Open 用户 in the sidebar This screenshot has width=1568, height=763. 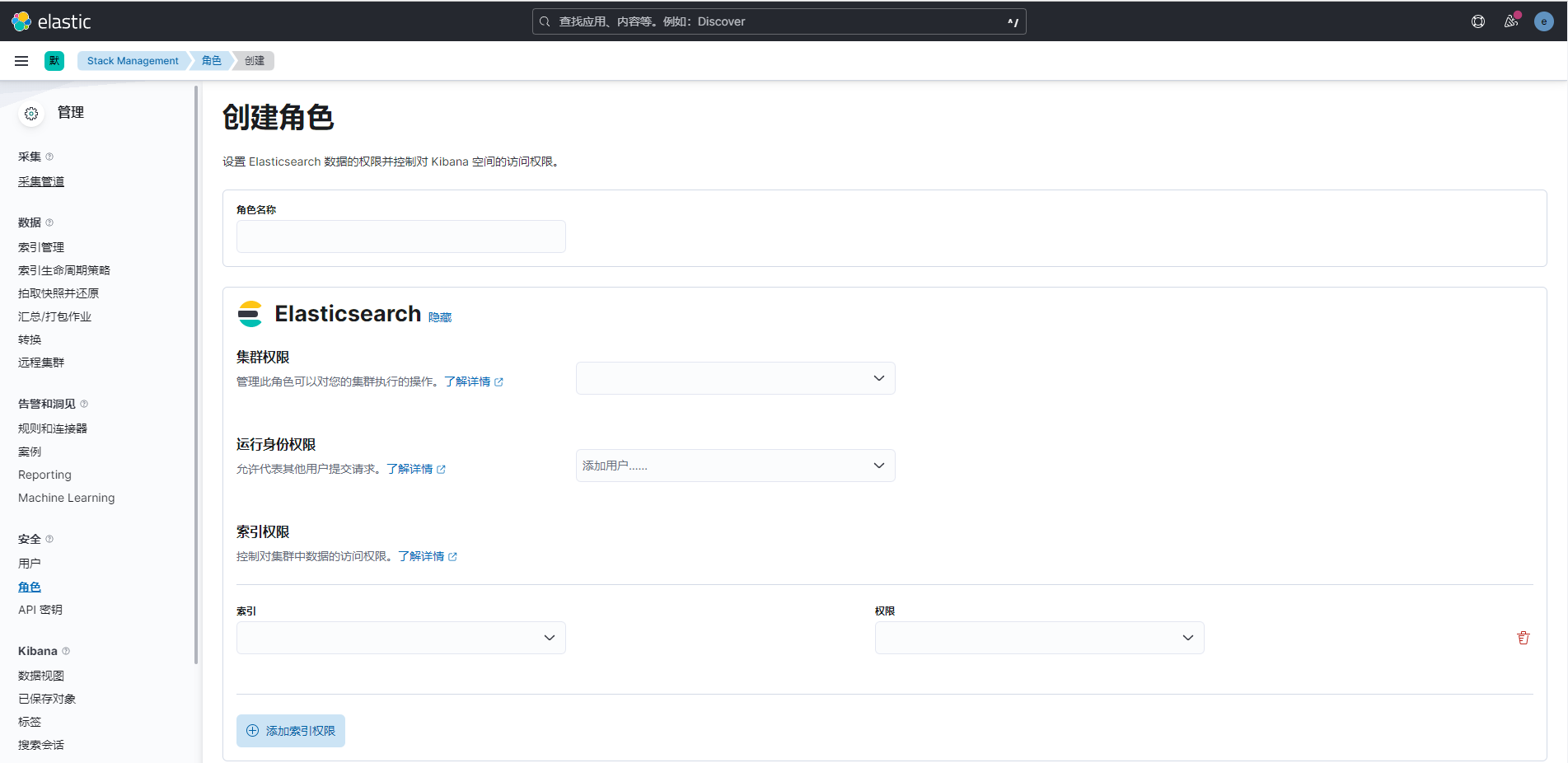(30, 564)
